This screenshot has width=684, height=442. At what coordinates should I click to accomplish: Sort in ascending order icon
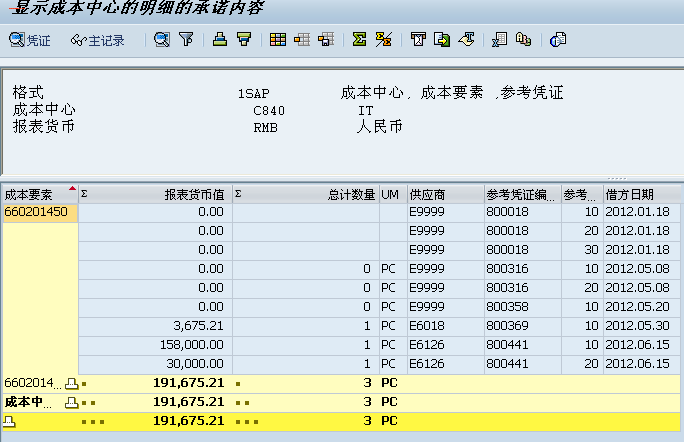pyautogui.click(x=220, y=40)
